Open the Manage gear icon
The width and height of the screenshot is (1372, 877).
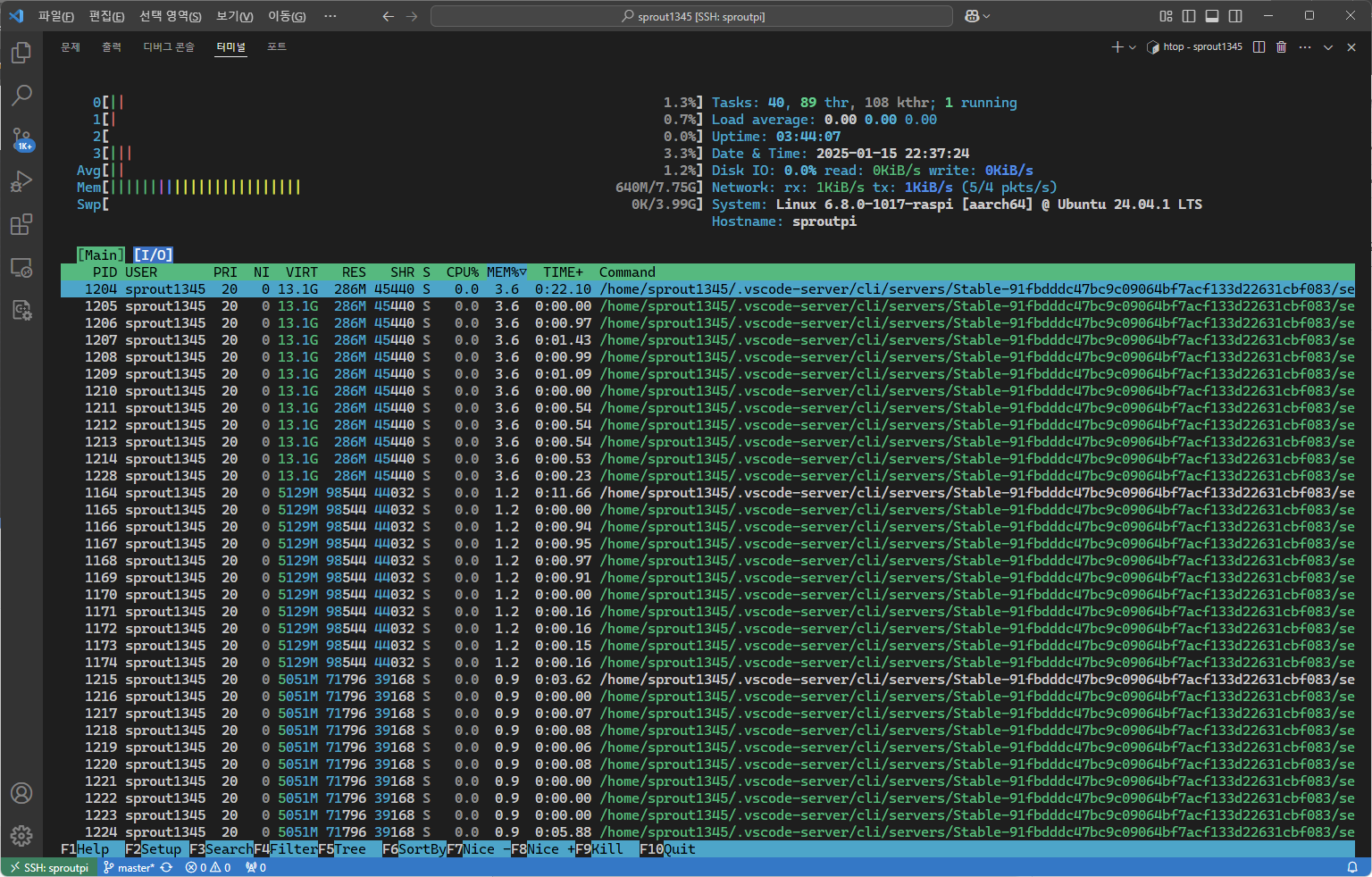pos(21,836)
